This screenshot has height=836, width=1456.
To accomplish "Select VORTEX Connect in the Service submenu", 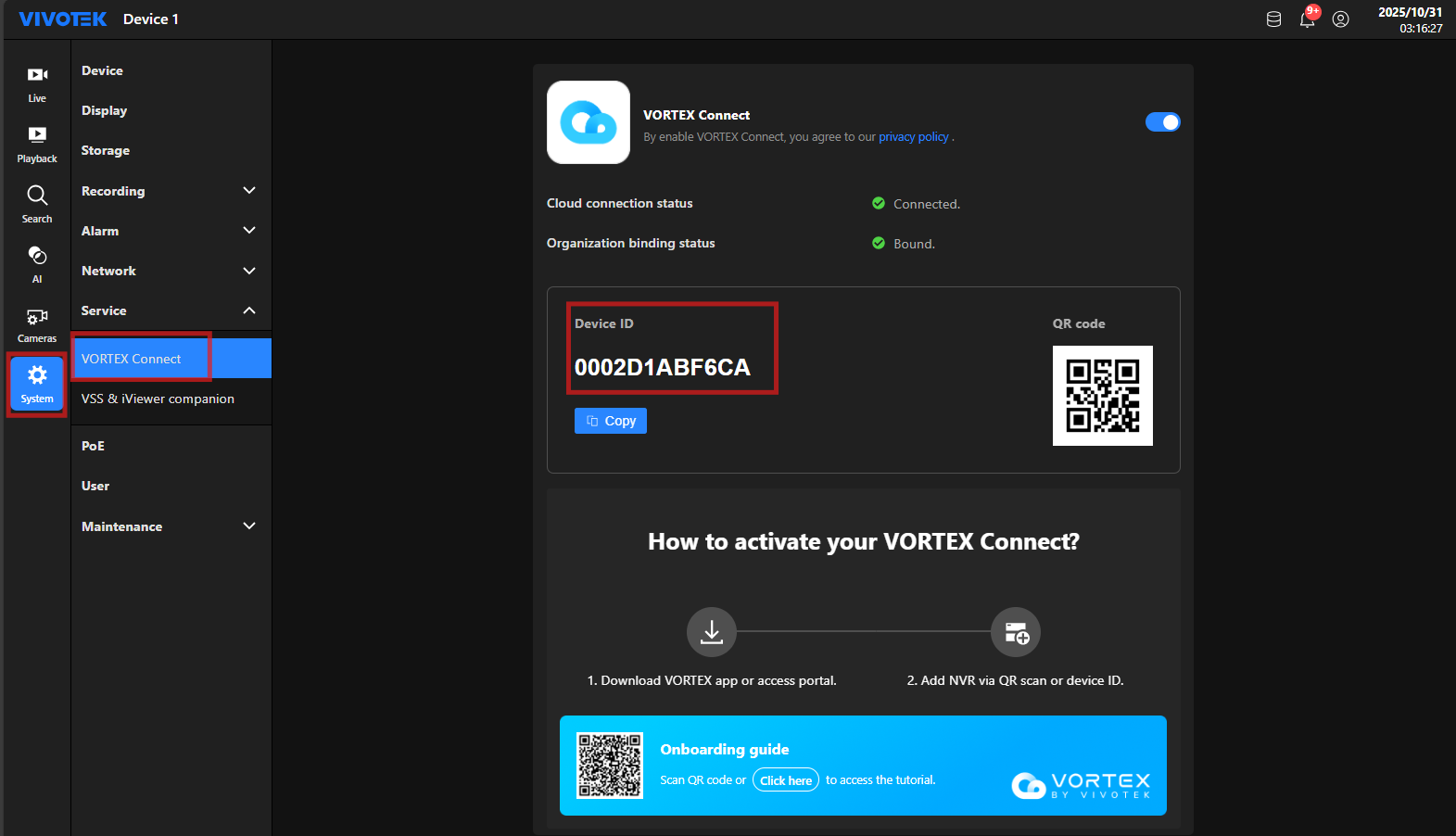I will tap(171, 359).
